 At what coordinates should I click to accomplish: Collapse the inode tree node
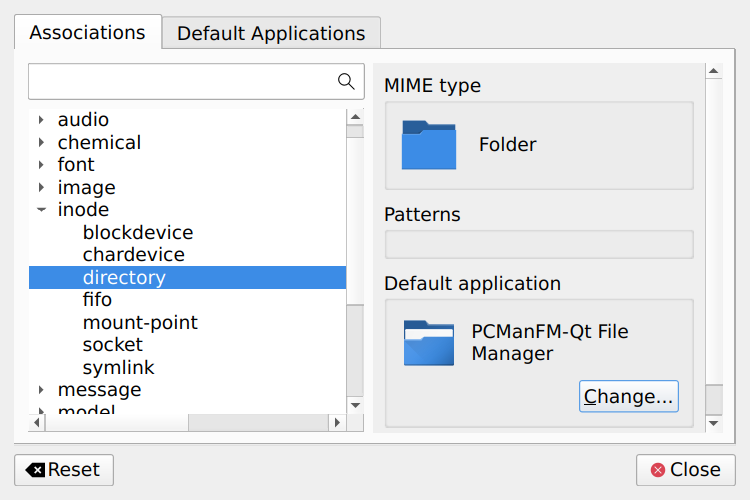pos(41,210)
